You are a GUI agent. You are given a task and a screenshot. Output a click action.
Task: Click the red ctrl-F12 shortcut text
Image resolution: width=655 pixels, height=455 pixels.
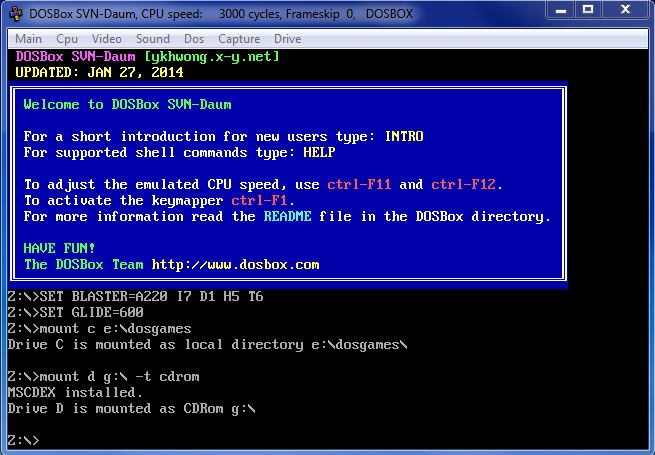point(463,184)
